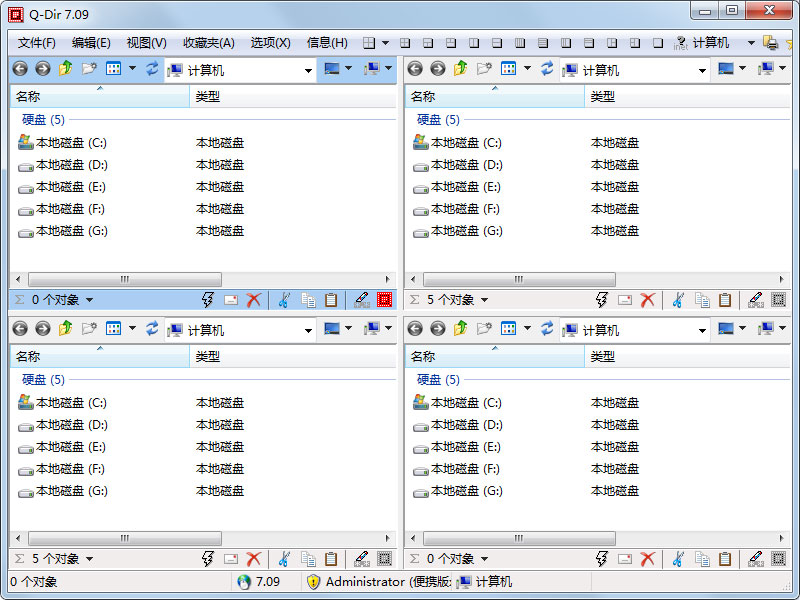Image resolution: width=800 pixels, height=600 pixels.
Task: Refresh the top-left pane
Action: [x=152, y=68]
